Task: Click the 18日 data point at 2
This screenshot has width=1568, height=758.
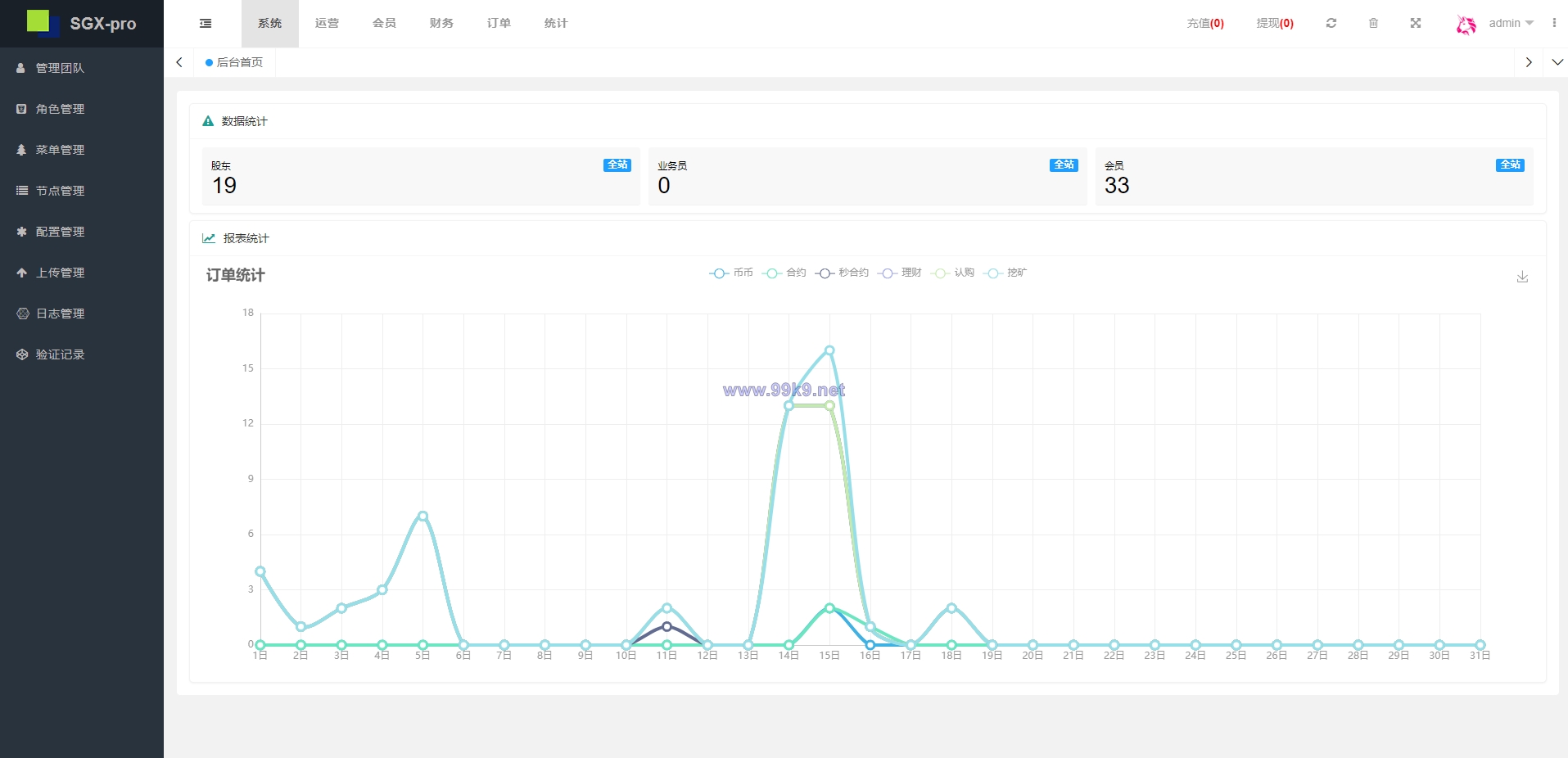Action: tap(951, 607)
